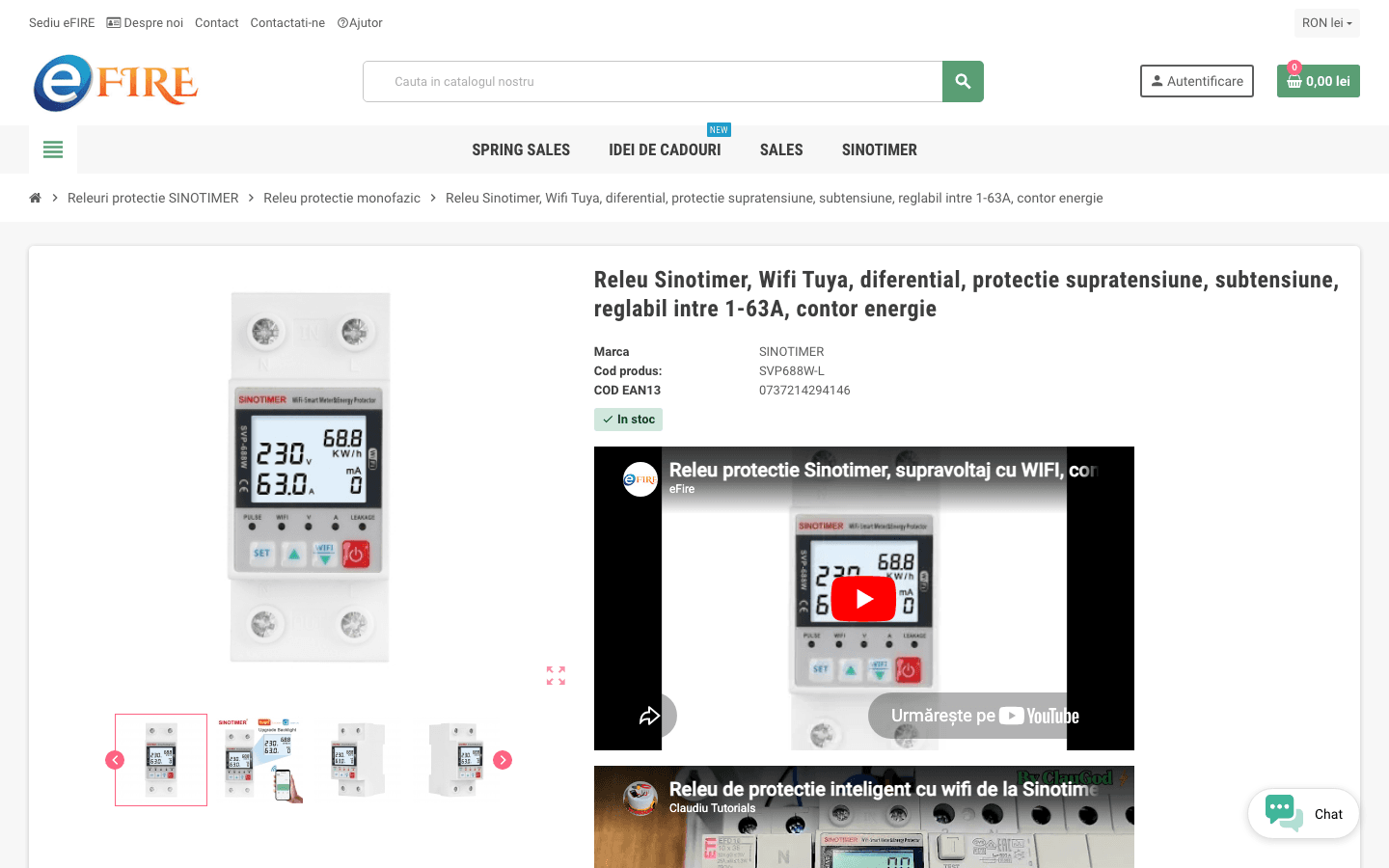Click the eFire channel avatar on video
The width and height of the screenshot is (1389, 868).
click(x=640, y=478)
